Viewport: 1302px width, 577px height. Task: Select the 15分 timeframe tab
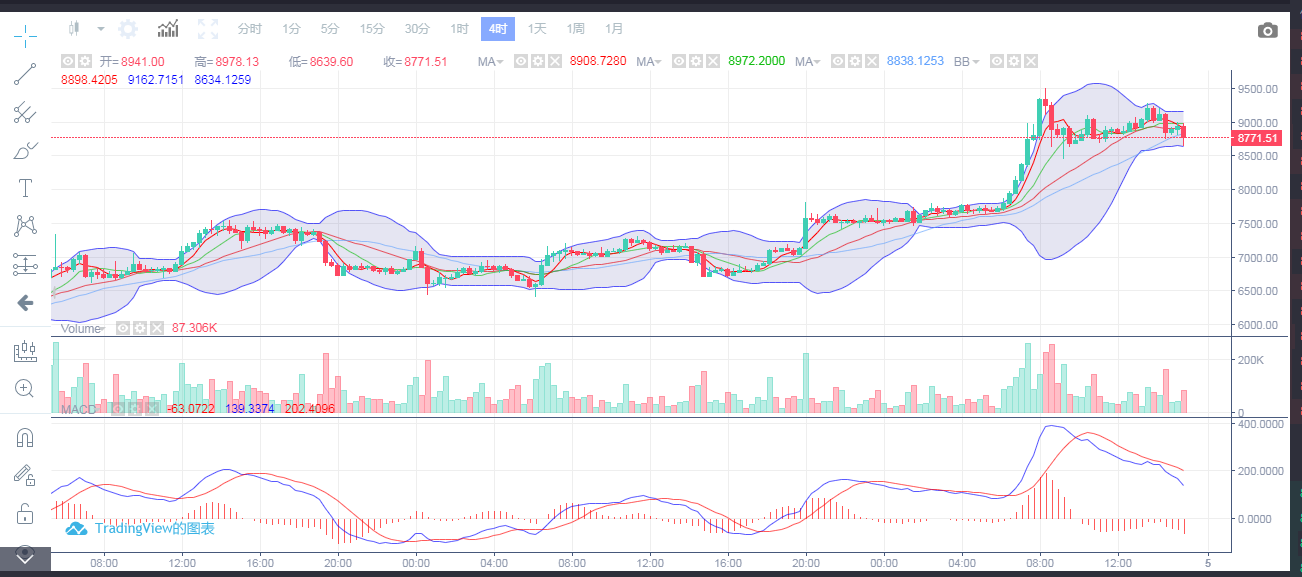click(371, 28)
